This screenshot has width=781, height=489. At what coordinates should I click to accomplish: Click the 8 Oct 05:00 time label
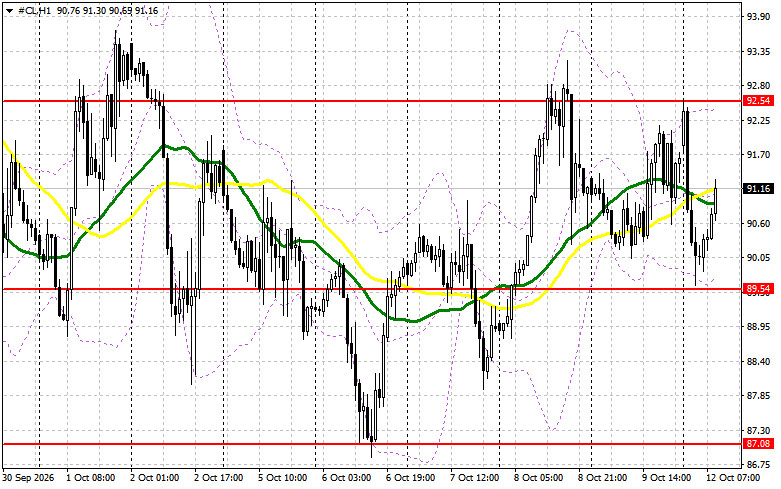coord(538,478)
